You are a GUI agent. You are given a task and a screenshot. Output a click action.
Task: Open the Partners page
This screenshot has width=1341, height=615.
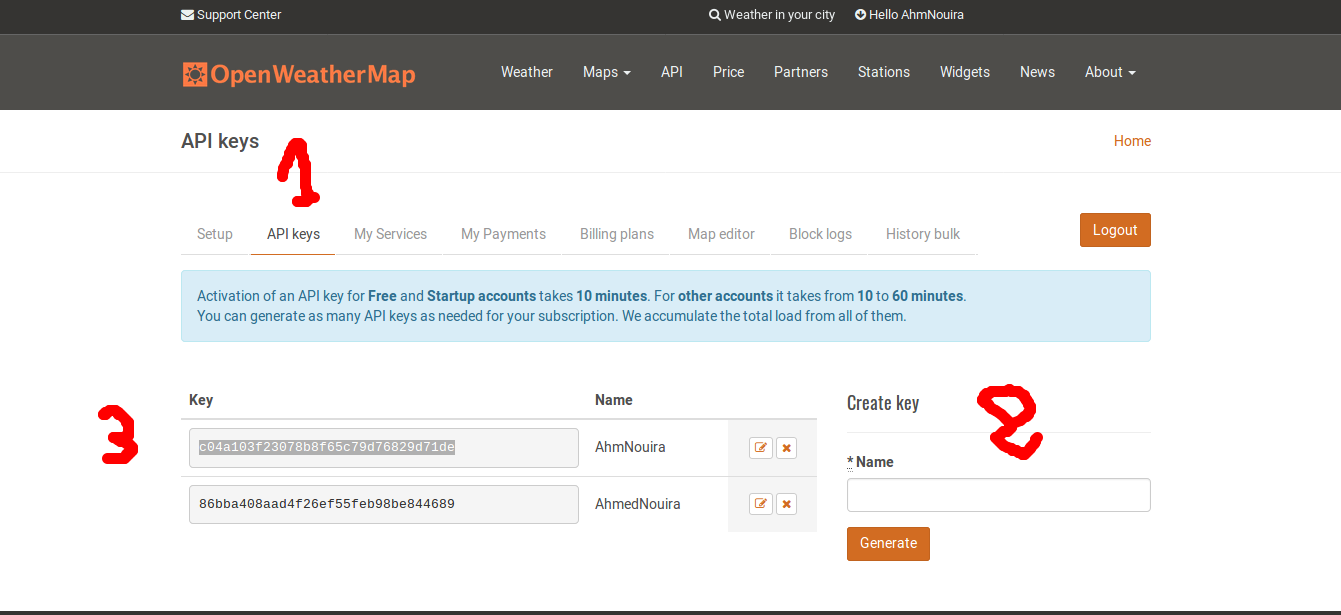[801, 72]
